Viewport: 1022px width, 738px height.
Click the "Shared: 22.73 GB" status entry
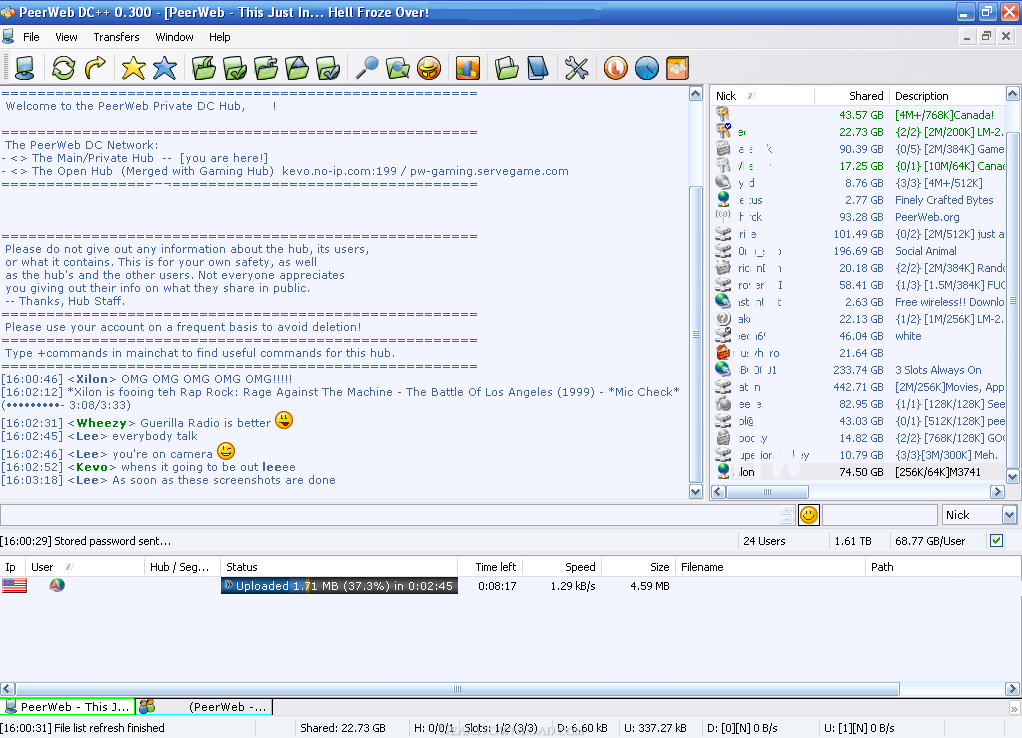pyautogui.click(x=342, y=728)
